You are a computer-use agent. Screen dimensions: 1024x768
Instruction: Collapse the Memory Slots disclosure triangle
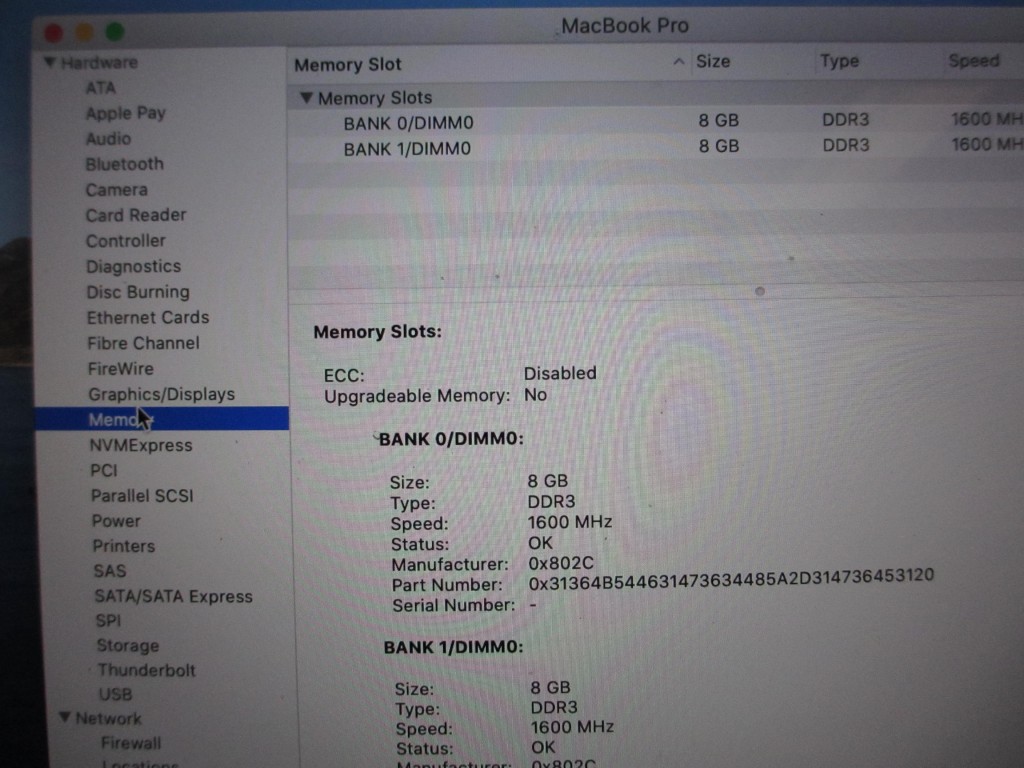coord(306,98)
